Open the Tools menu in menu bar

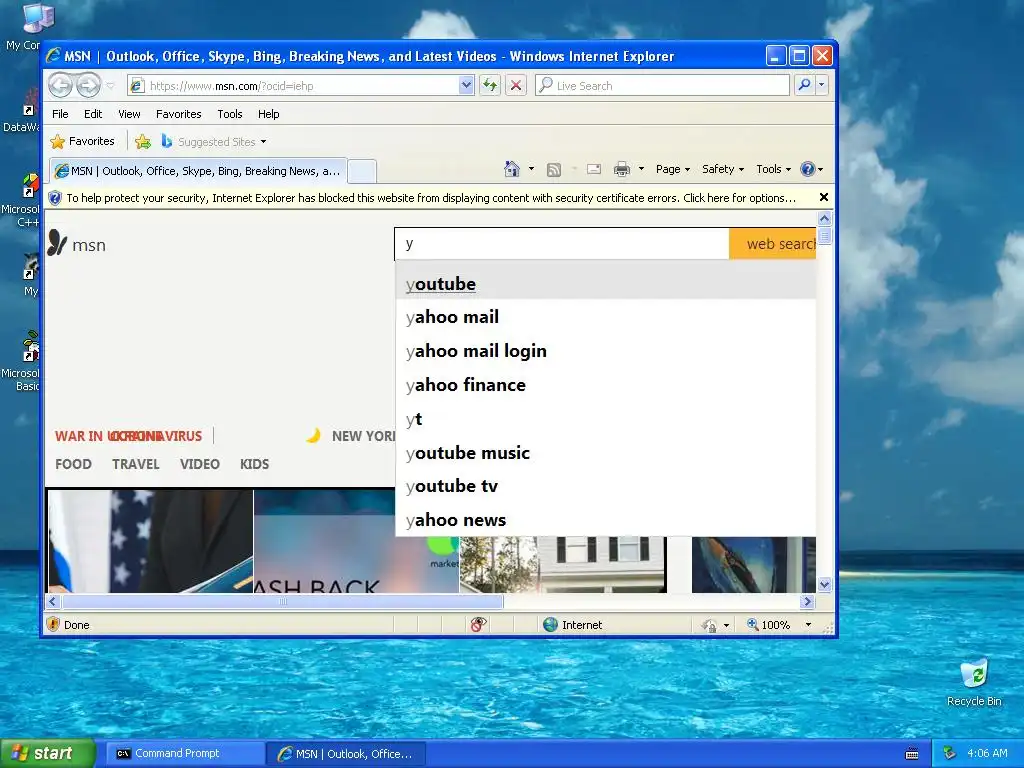click(x=230, y=114)
